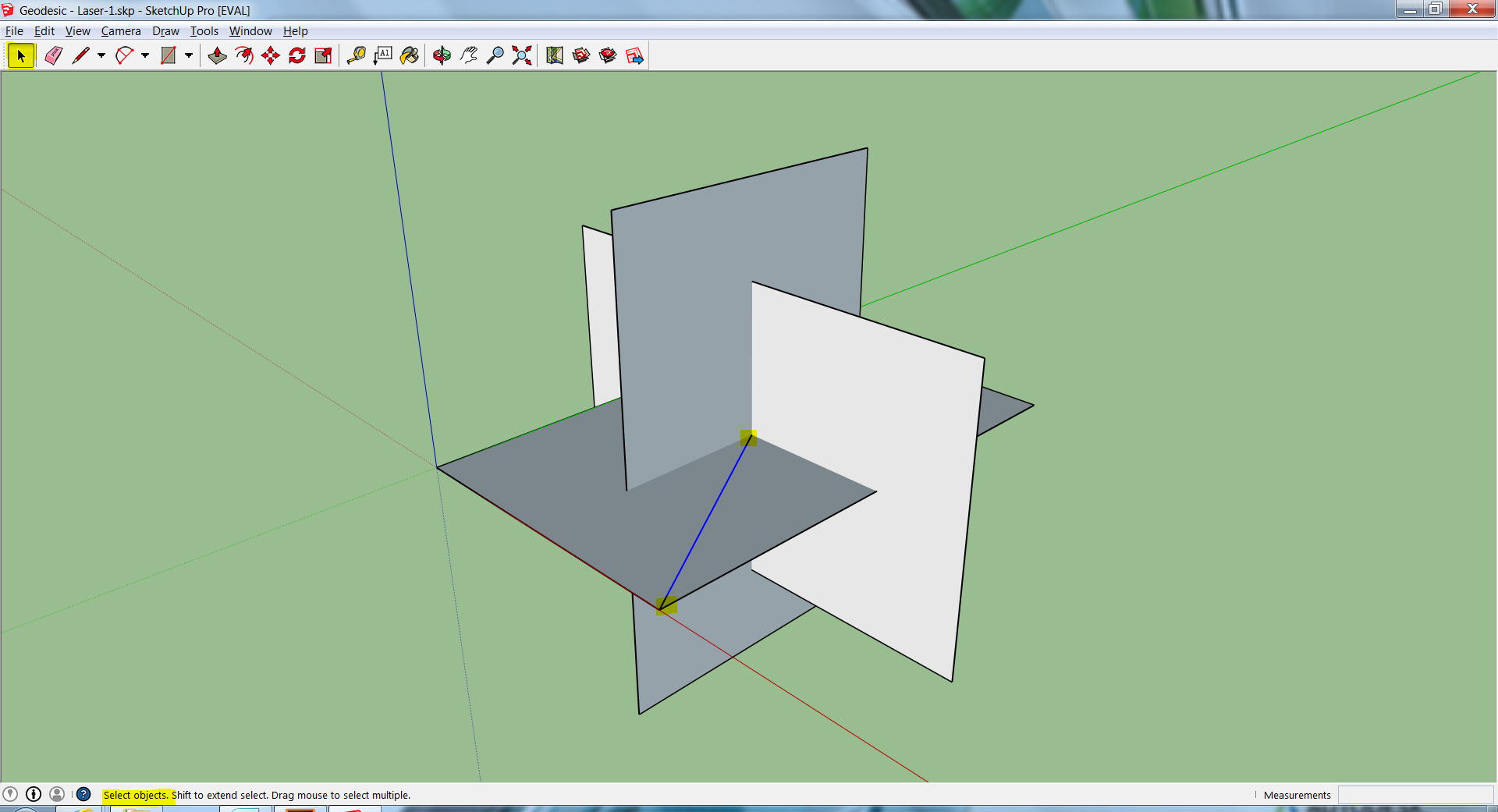Image resolution: width=1498 pixels, height=812 pixels.
Task: Click the lower yellow endpoint marker
Action: (666, 606)
